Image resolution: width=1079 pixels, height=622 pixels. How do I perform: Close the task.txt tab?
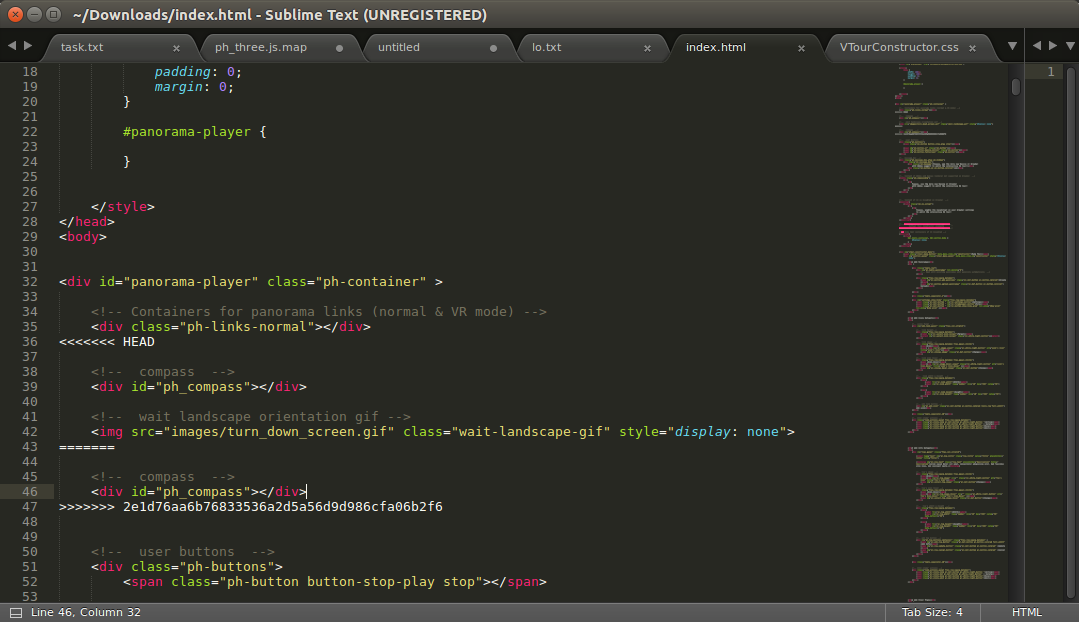177,47
